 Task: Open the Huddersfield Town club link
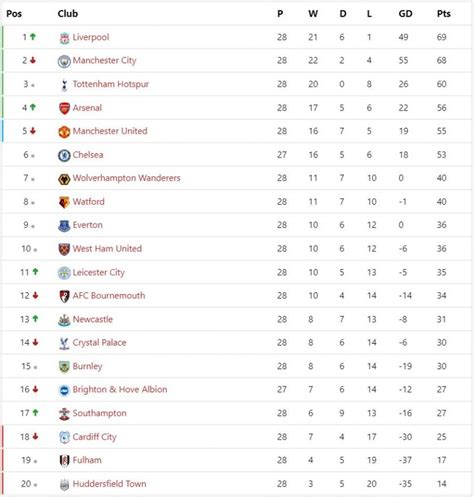tap(109, 484)
